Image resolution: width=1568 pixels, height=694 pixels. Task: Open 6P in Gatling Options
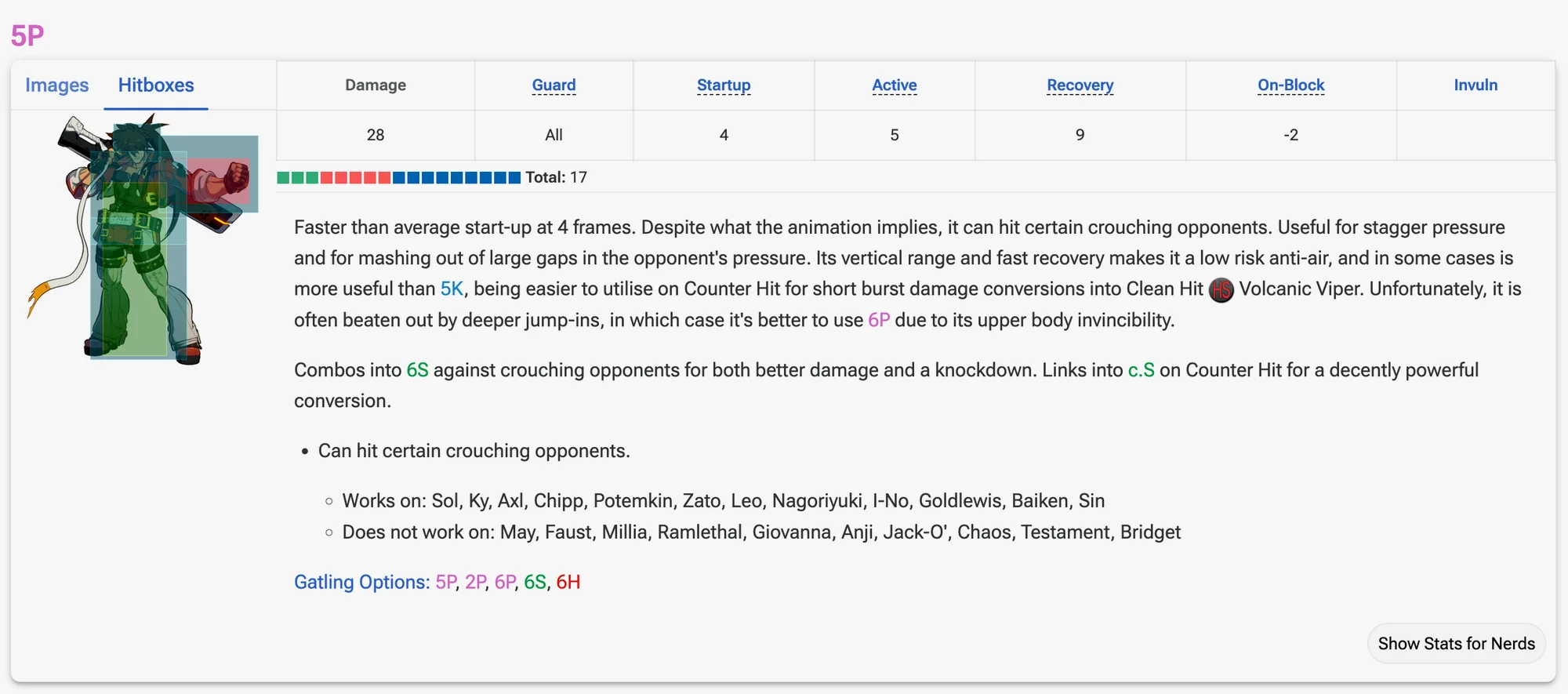click(506, 582)
